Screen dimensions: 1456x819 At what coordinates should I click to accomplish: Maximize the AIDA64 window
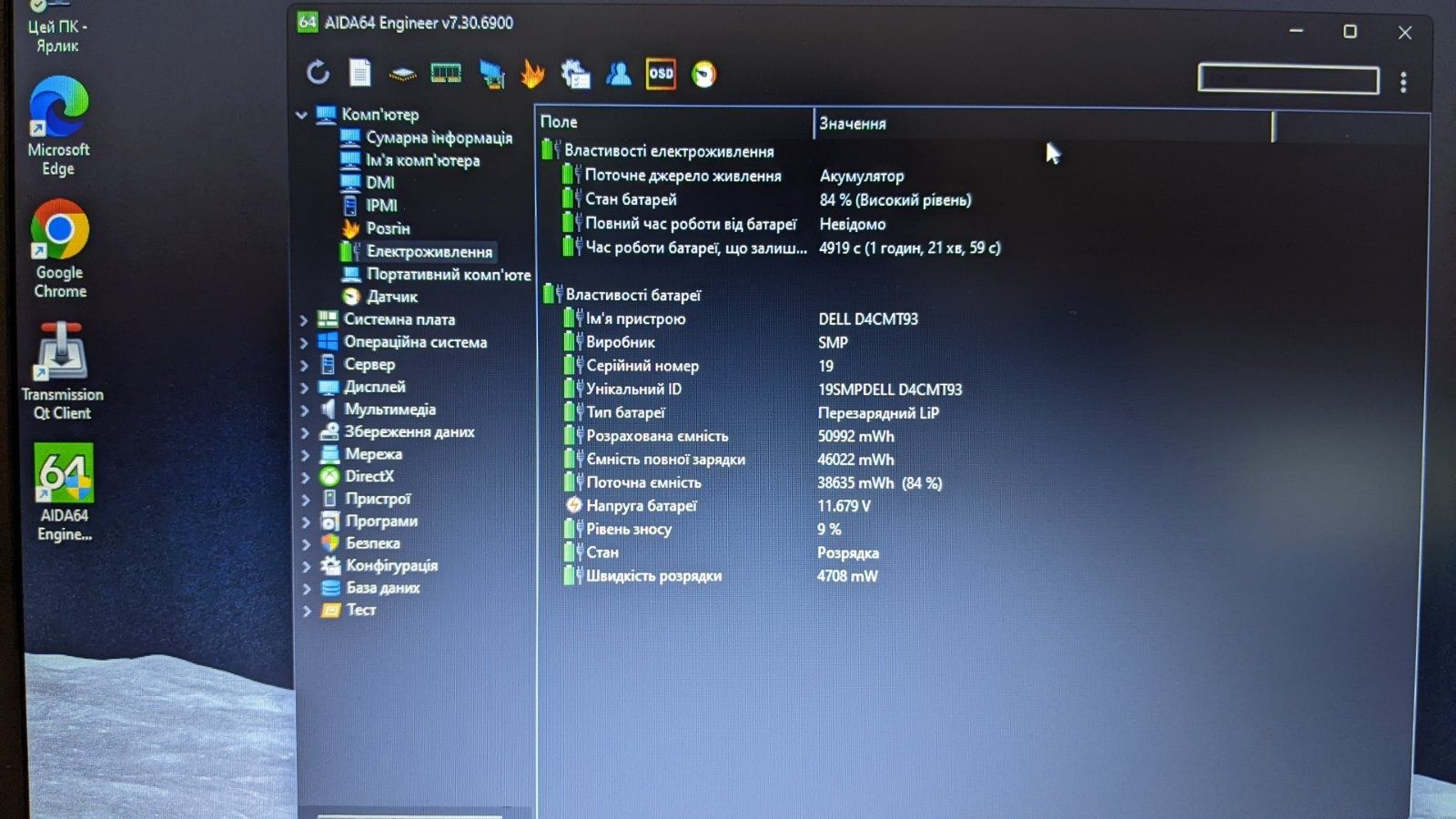click(x=1350, y=32)
